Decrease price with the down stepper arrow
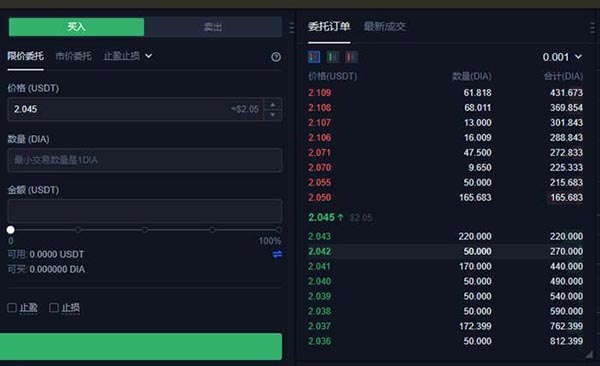This screenshot has height=366, width=600. point(272,115)
